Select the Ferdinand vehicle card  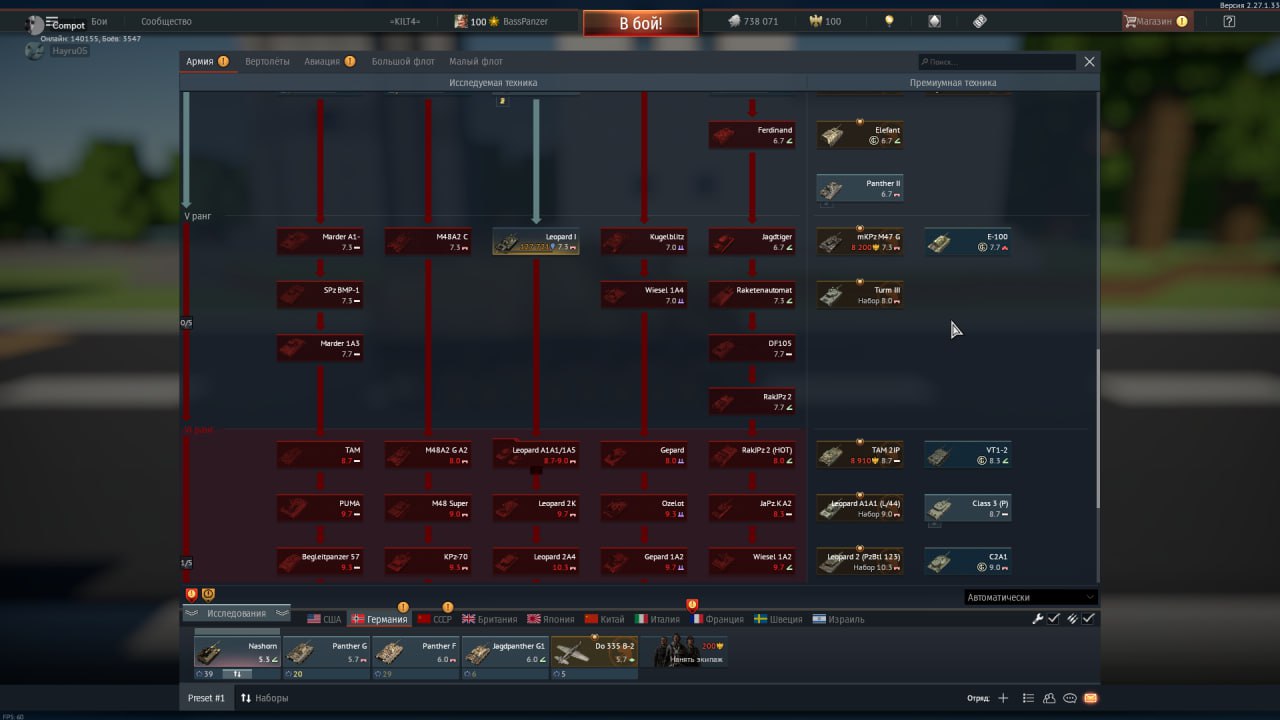point(752,135)
